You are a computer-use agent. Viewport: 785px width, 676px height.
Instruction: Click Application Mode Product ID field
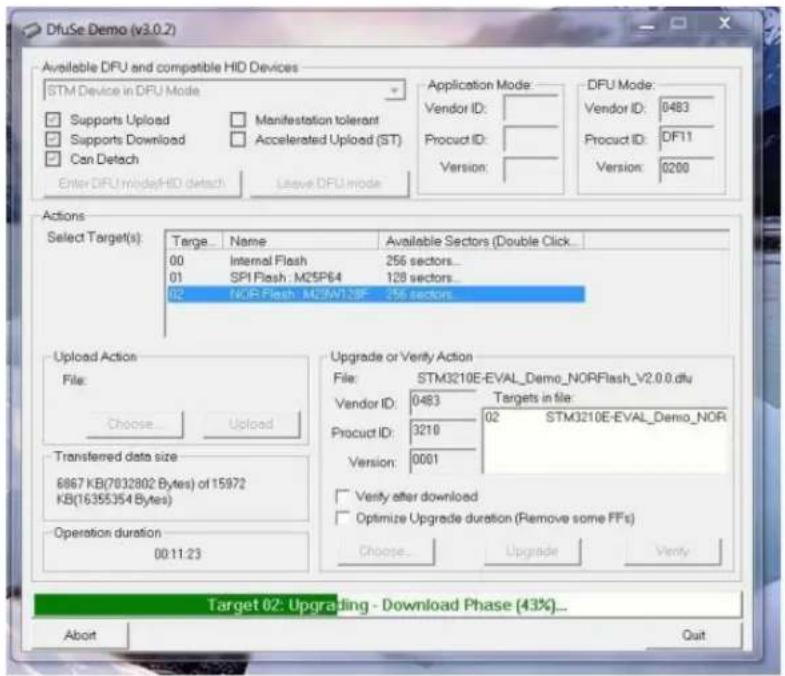tap(531, 139)
